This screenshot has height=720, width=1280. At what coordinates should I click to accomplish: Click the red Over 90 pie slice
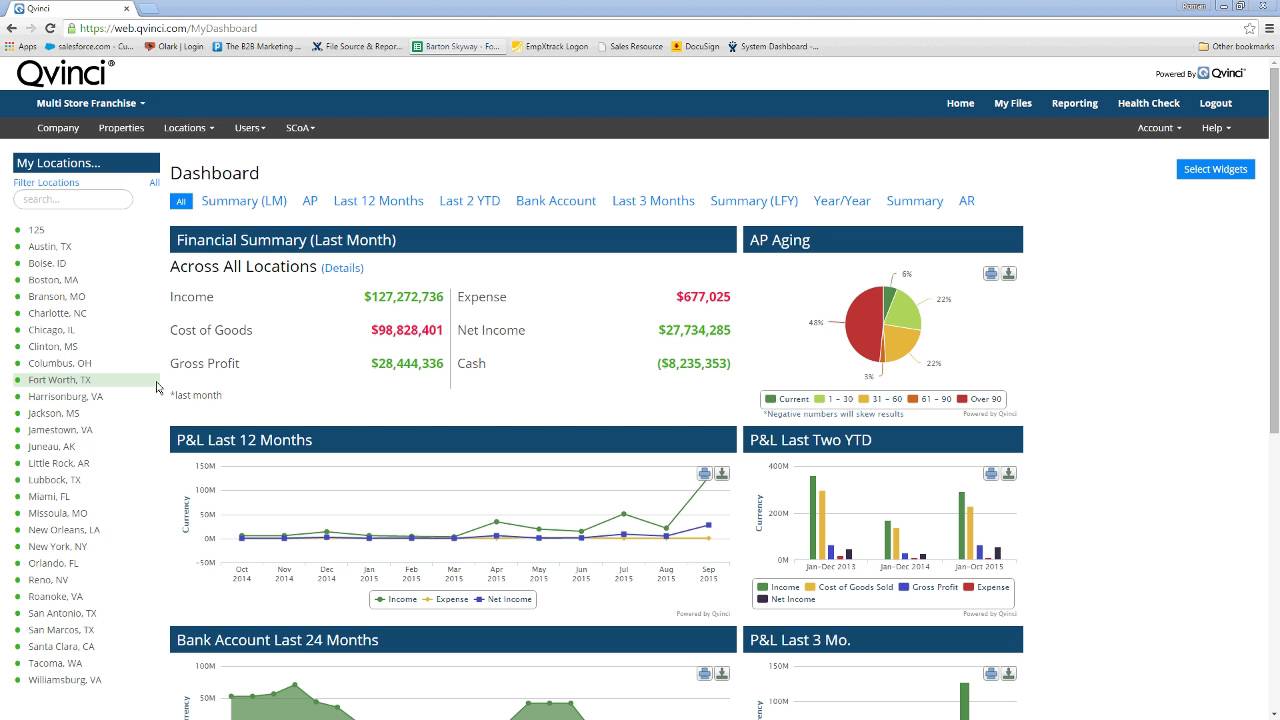(863, 323)
